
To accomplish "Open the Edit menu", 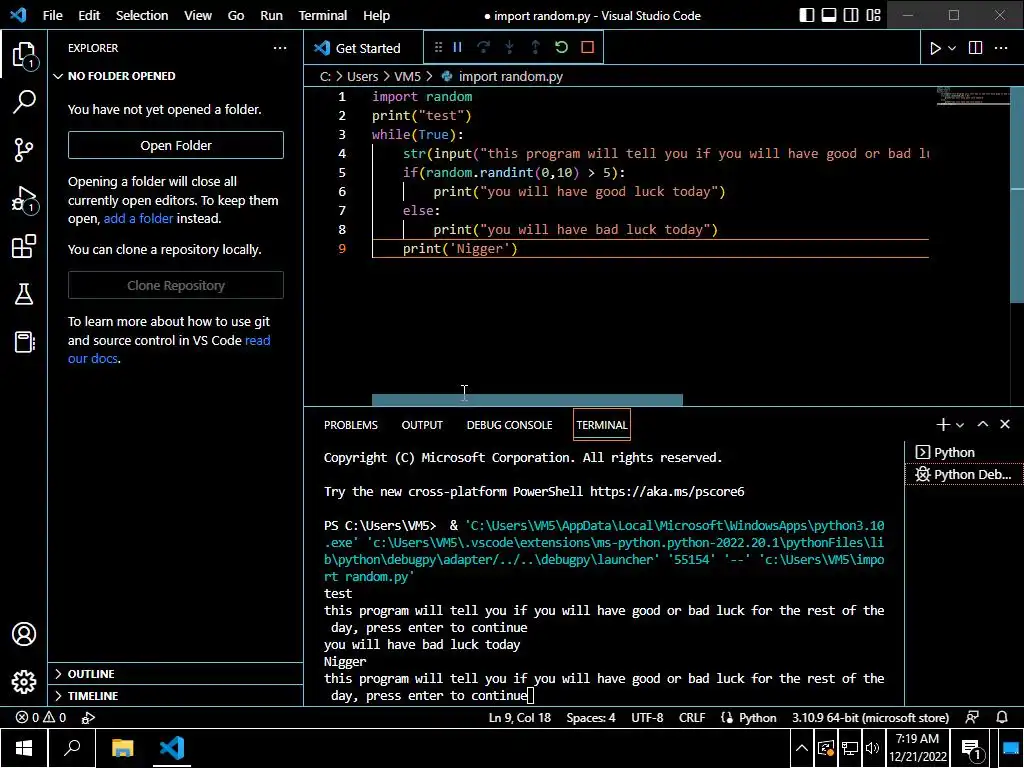I will tap(89, 15).
